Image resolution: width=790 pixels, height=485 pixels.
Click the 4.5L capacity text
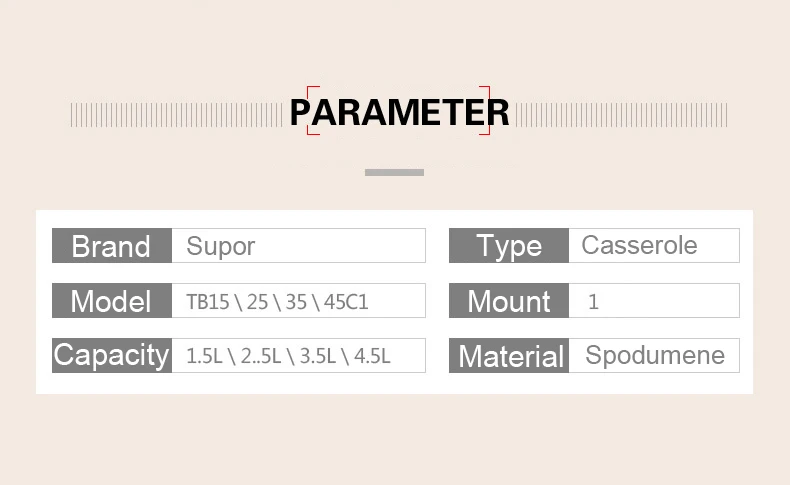click(372, 356)
